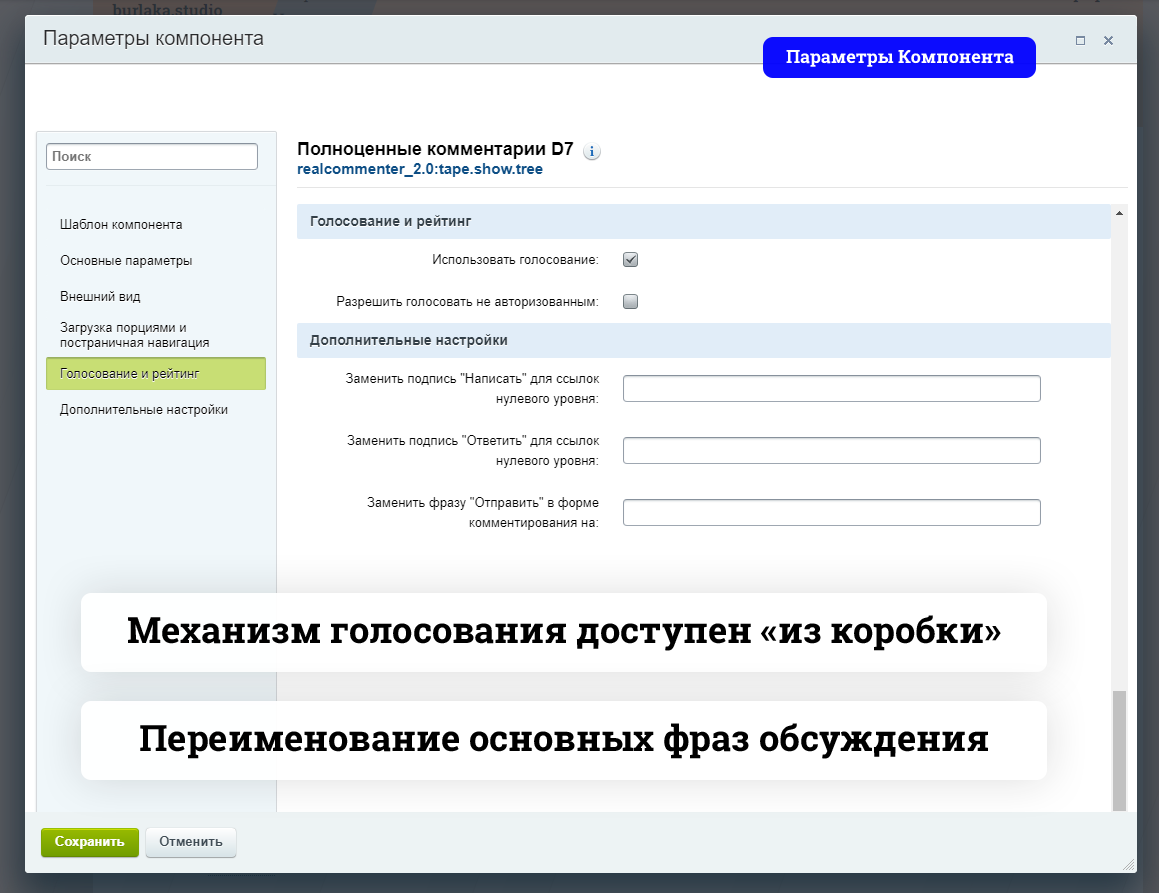Viewport: 1159px width, 893px height.
Task: Open the Шаблон компонента section
Action: (121, 225)
